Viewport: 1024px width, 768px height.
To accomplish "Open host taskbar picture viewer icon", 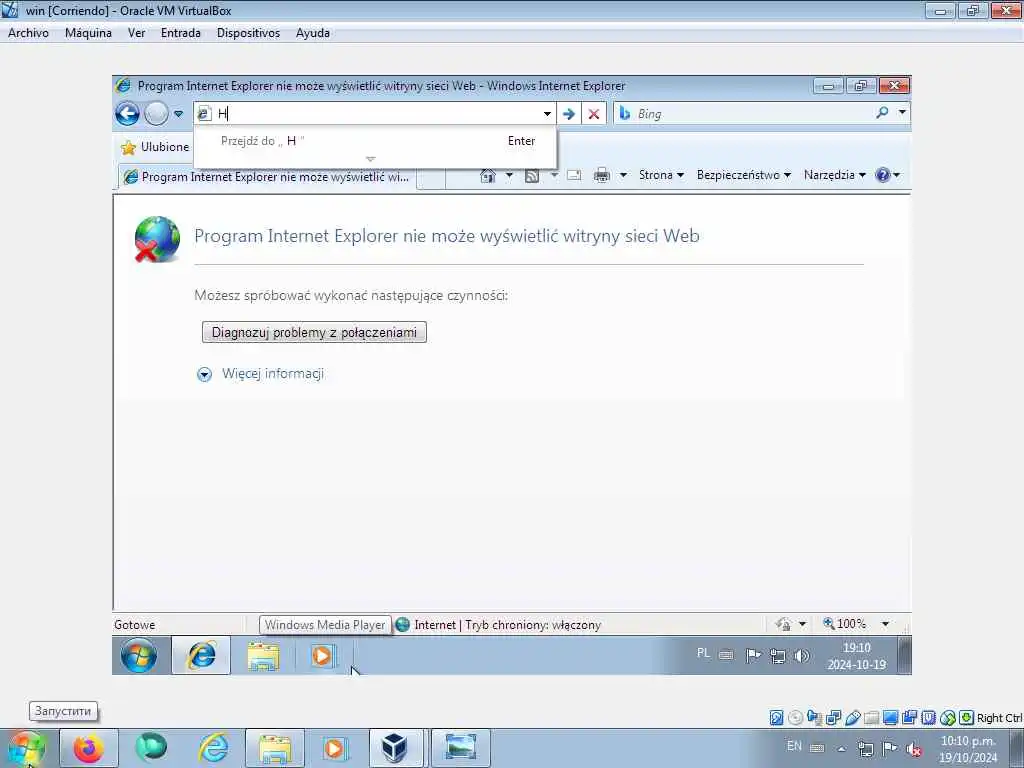I will point(460,748).
